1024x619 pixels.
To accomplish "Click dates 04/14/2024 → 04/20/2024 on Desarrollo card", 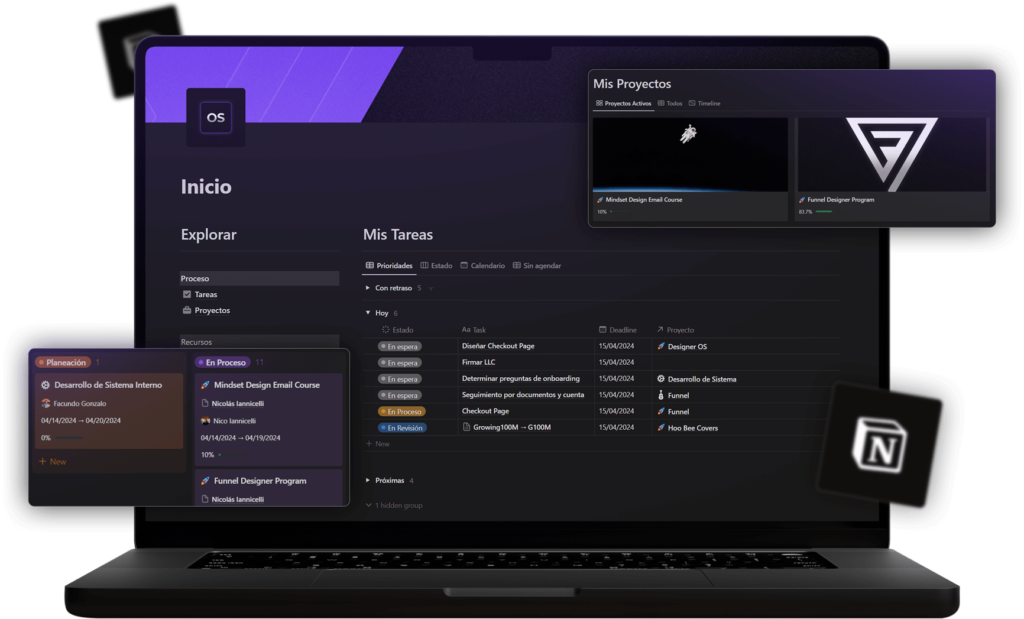I will (81, 421).
